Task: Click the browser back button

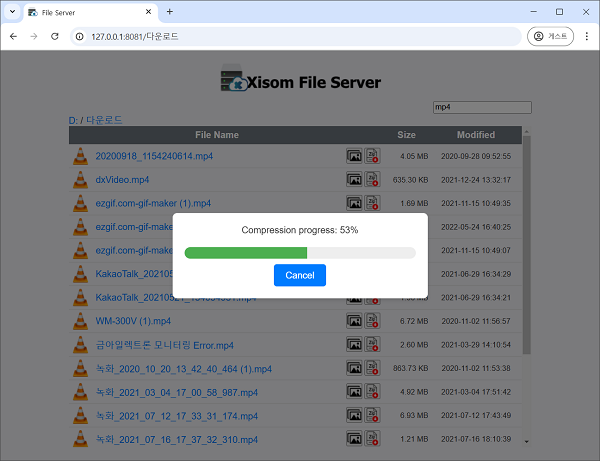Action: (13, 36)
